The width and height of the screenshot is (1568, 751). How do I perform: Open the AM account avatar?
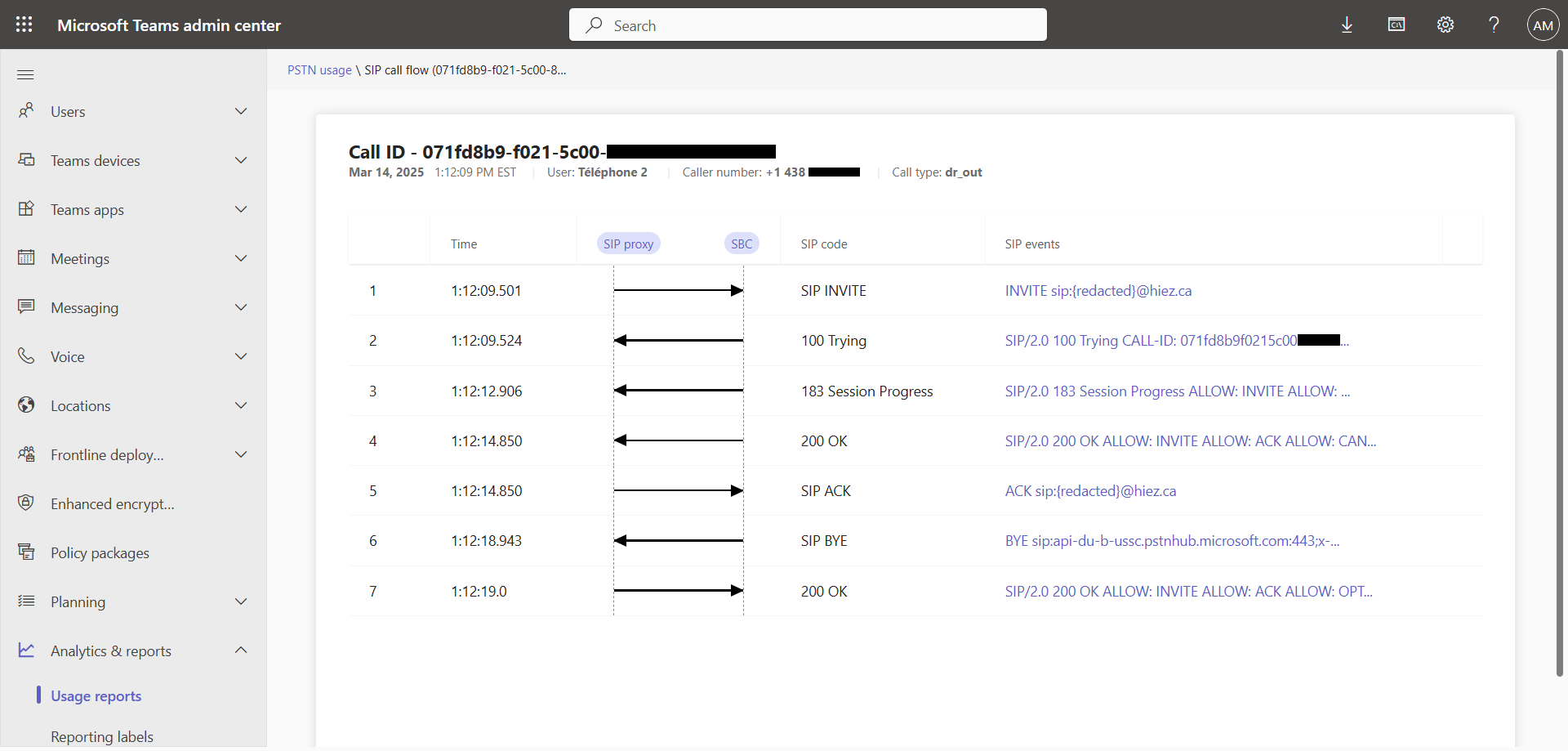1543,25
